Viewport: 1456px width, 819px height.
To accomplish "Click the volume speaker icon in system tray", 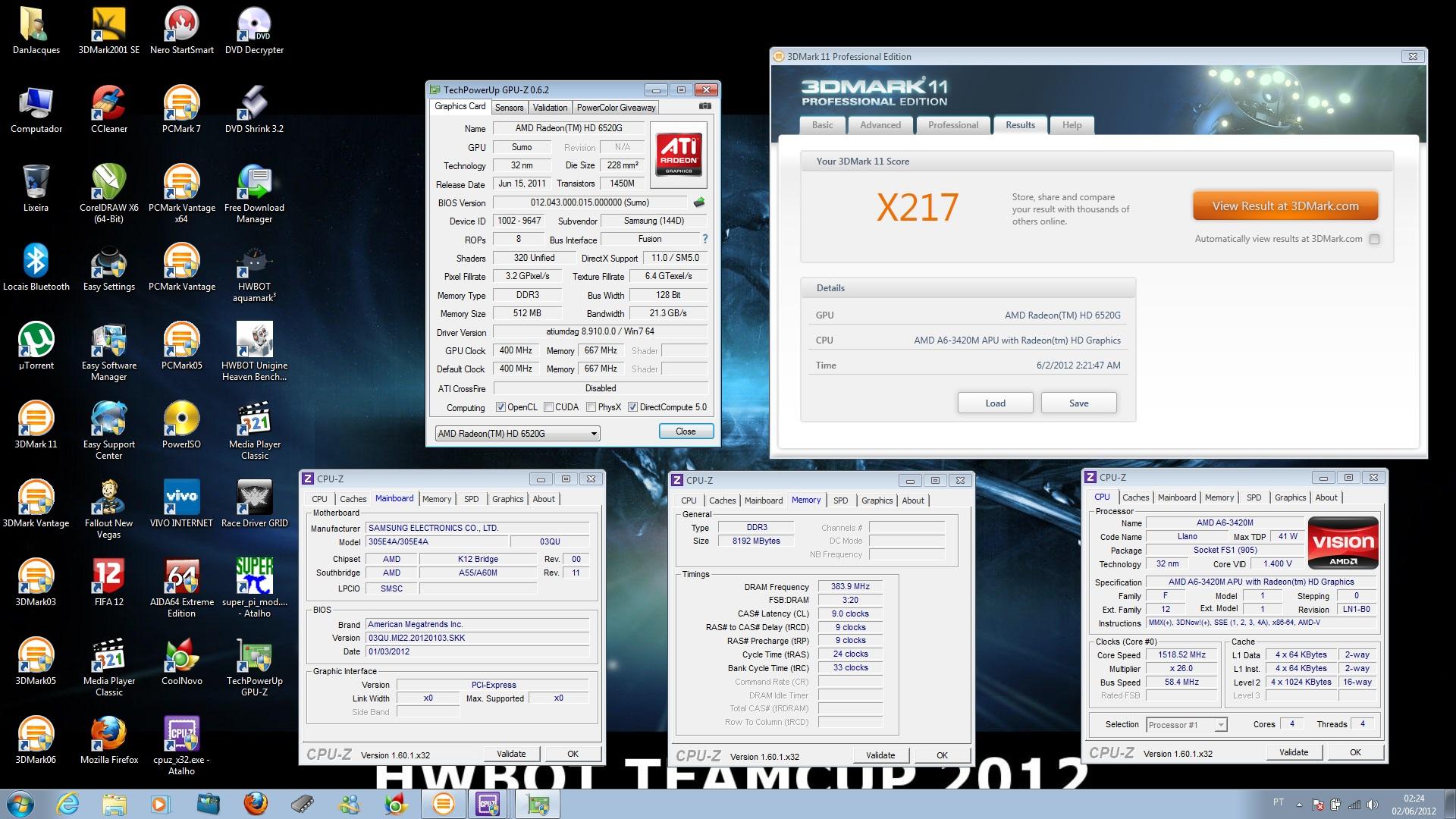I will point(1372,805).
